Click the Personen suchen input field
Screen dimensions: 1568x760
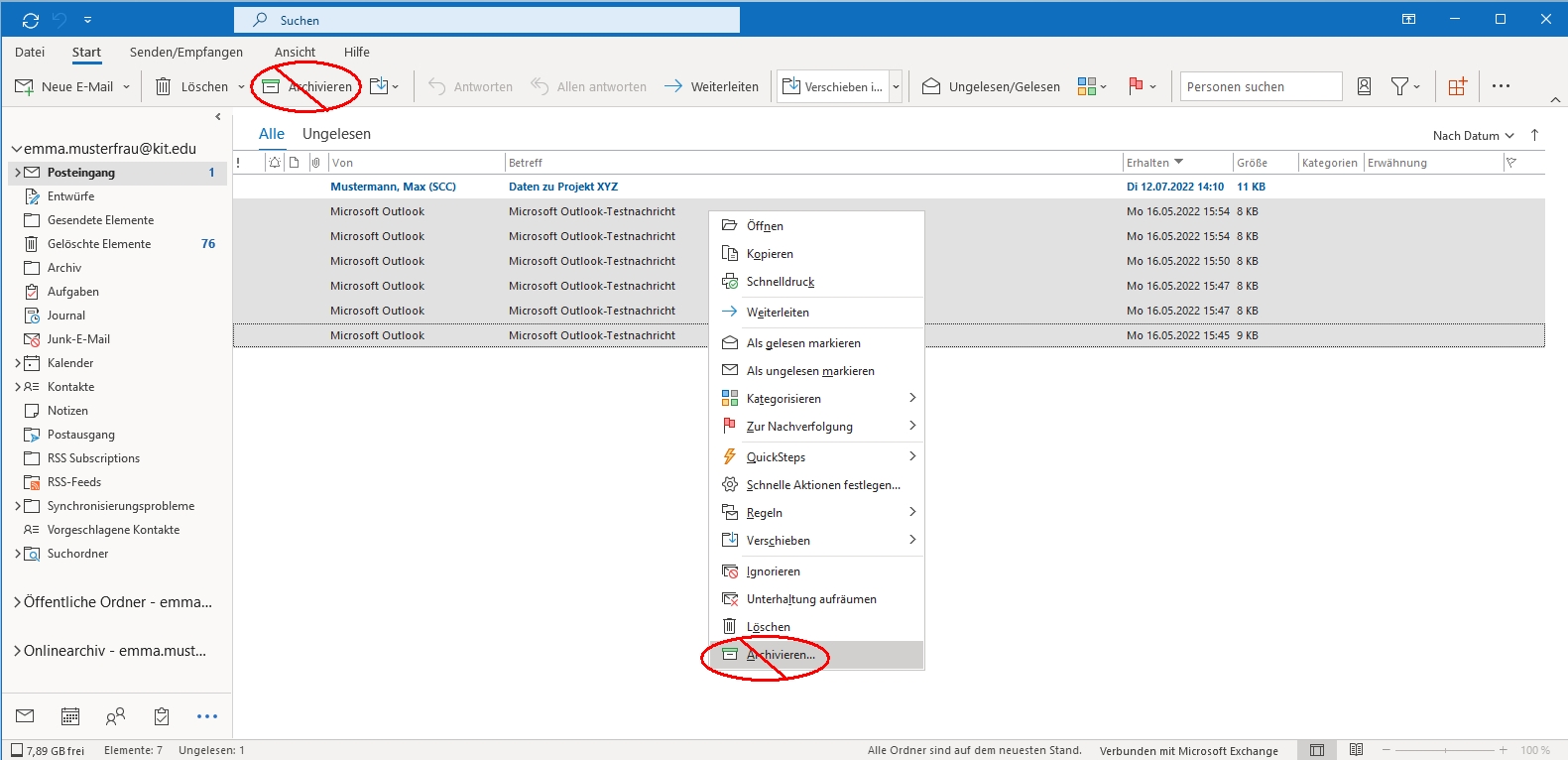(x=1260, y=86)
